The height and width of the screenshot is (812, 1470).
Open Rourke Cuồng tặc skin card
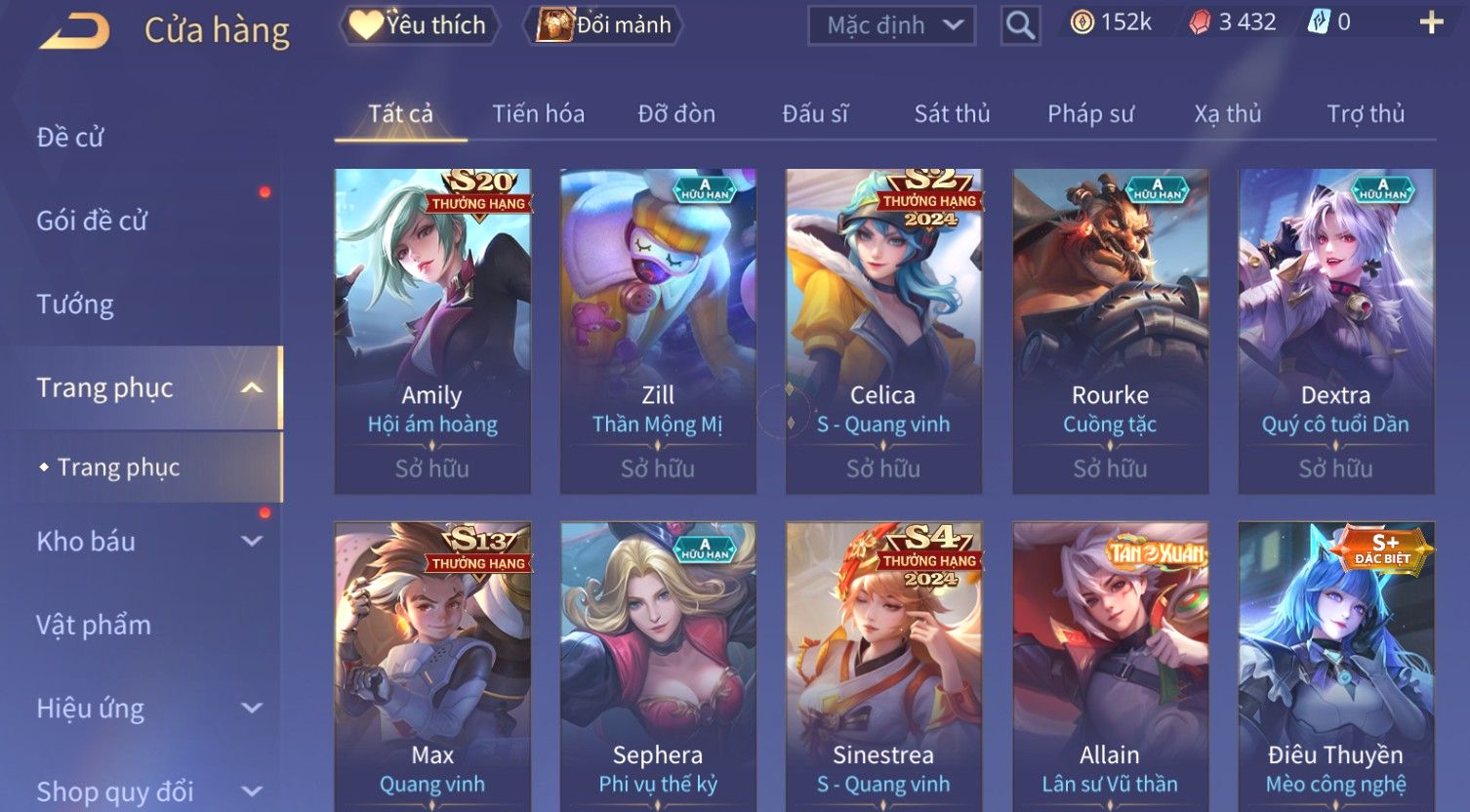point(1111,331)
